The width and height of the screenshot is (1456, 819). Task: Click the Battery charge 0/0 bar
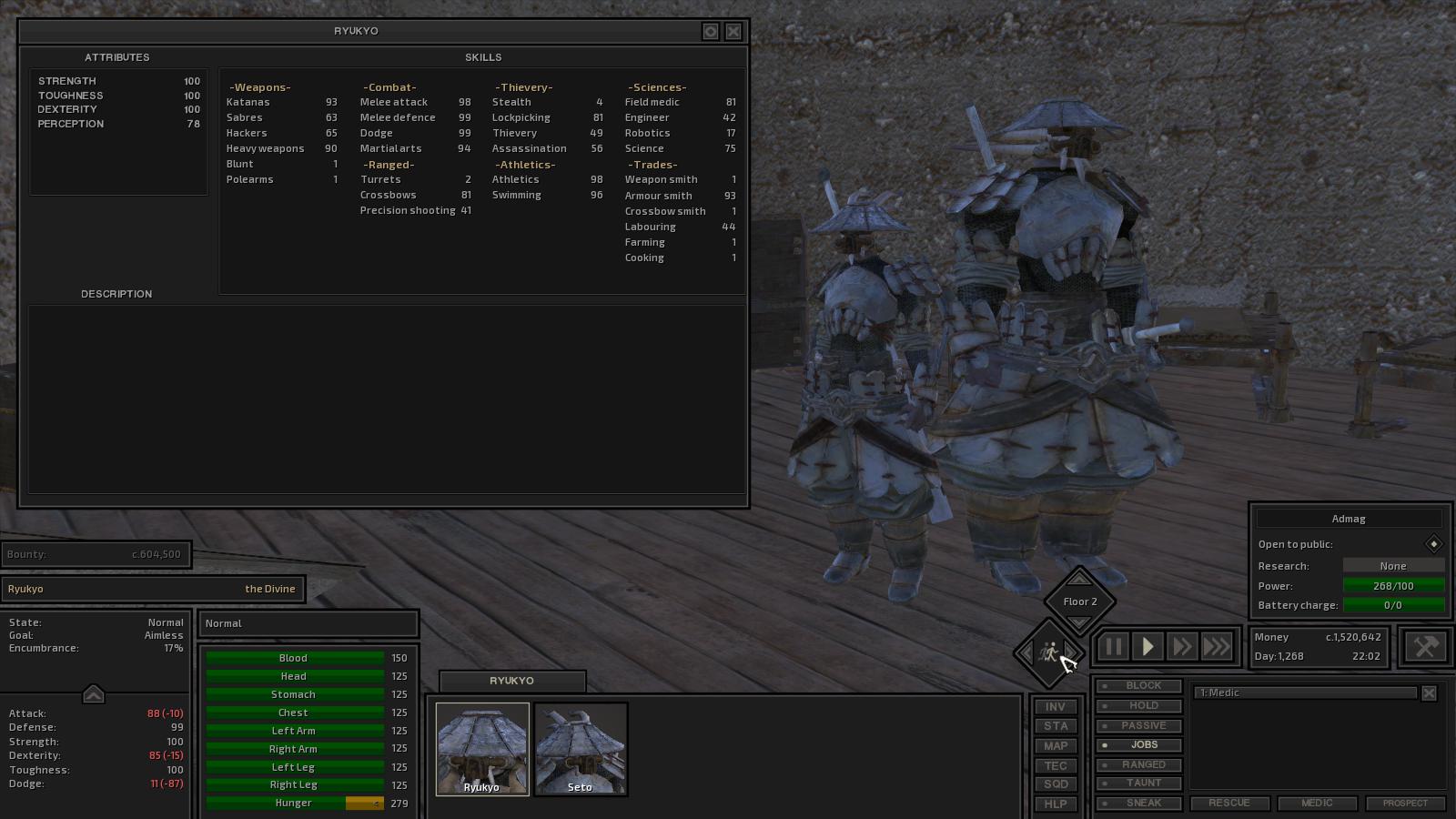tap(1393, 605)
